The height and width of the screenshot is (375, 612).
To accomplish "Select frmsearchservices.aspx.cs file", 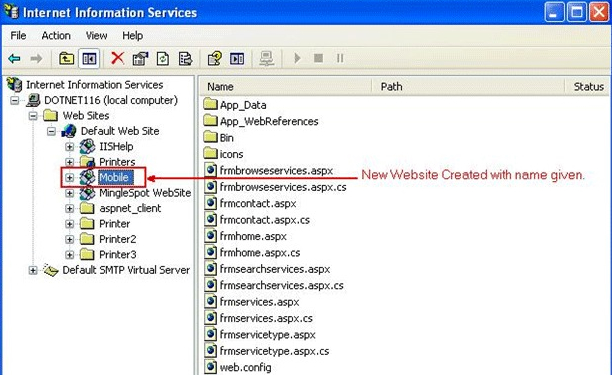I will point(281,285).
